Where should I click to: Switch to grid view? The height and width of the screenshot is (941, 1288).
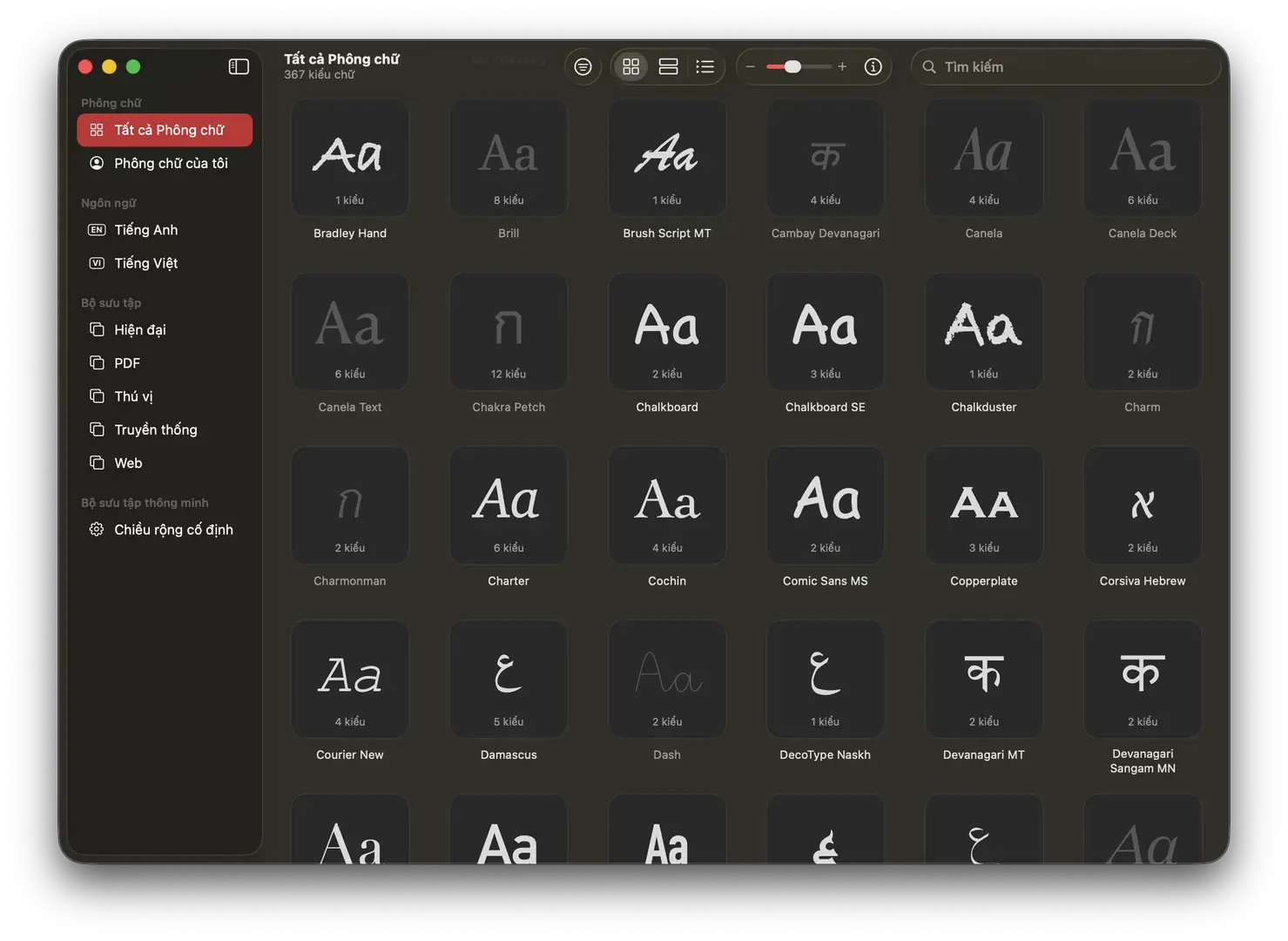pyautogui.click(x=631, y=67)
